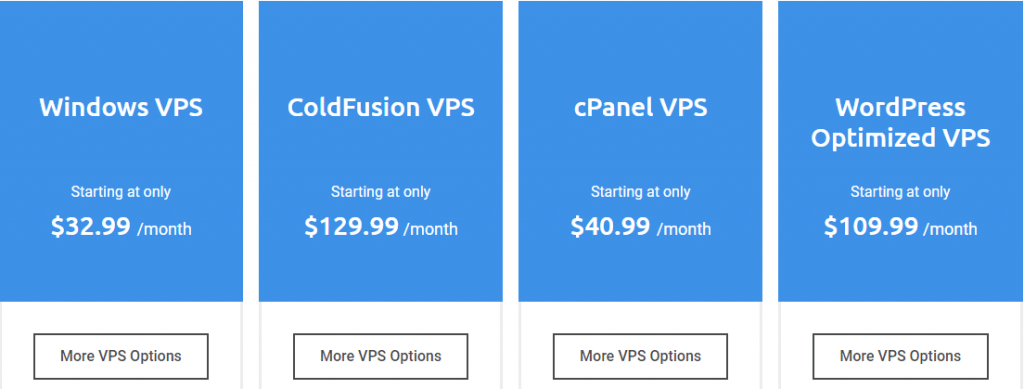Select the $129.99 /month price
The height and width of the screenshot is (389, 1024).
tap(381, 226)
